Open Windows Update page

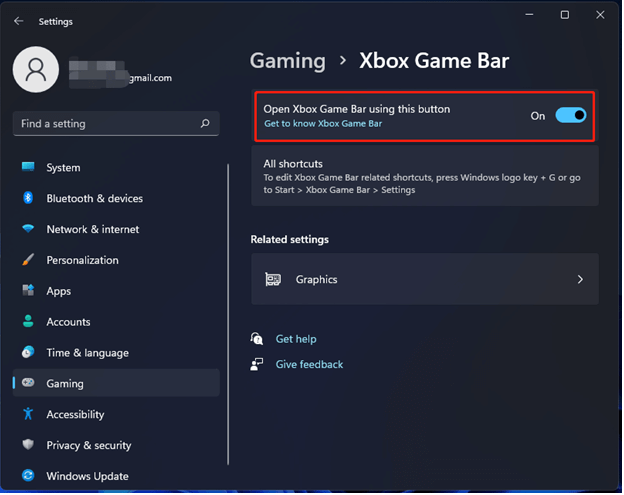coord(116,476)
